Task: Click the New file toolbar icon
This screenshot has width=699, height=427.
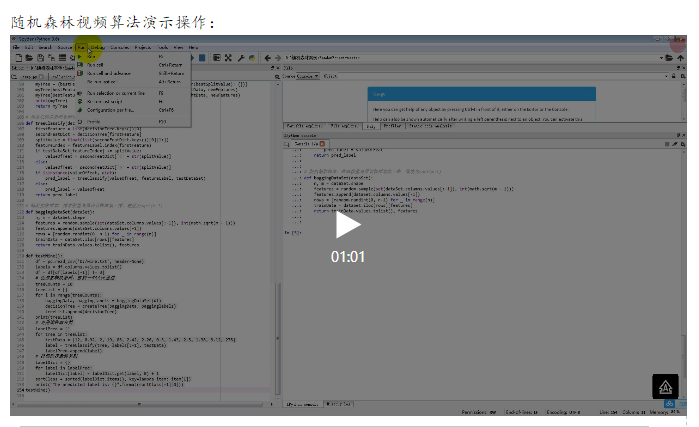Action: click(19, 57)
